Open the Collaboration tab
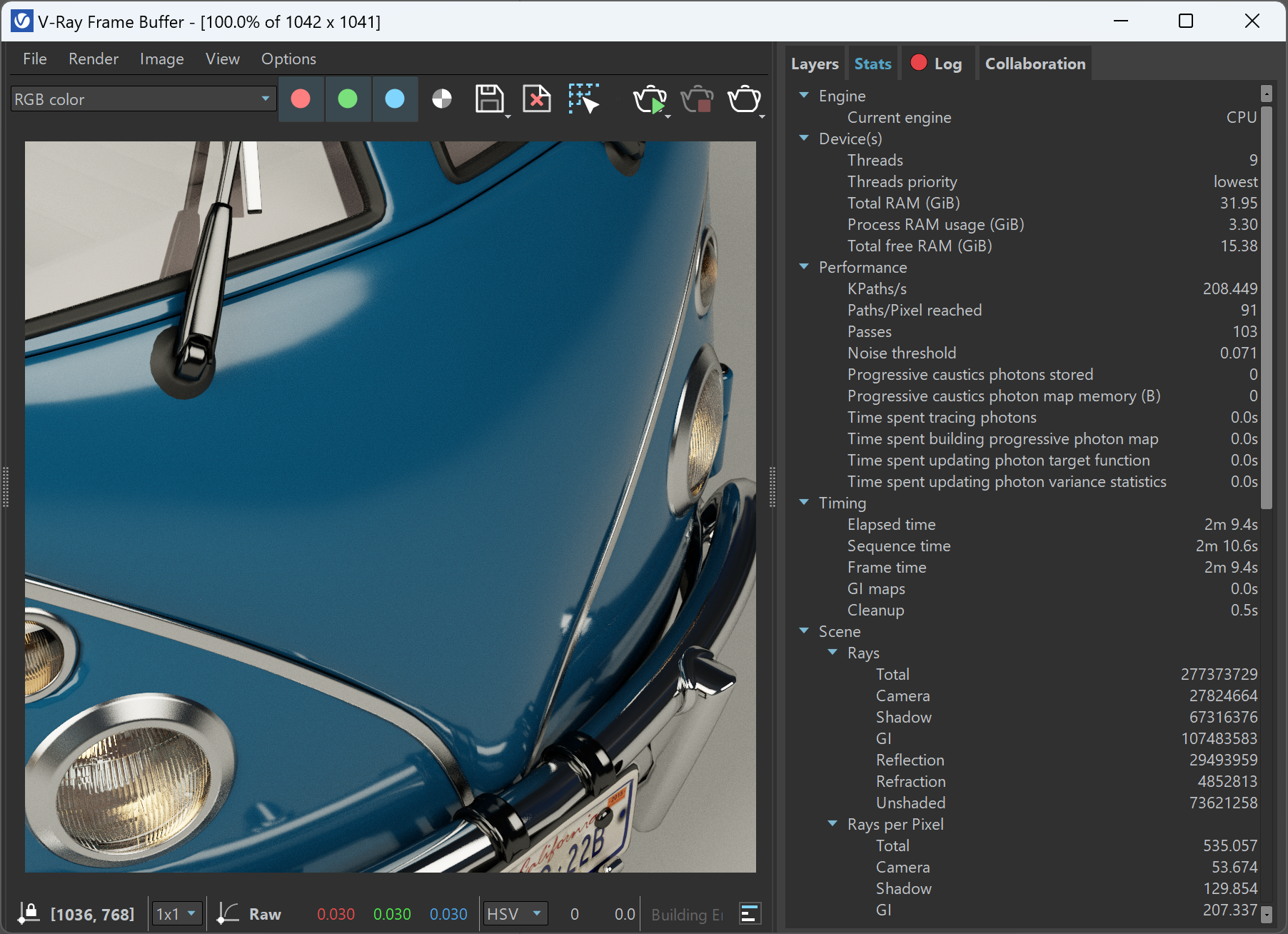 1035,64
